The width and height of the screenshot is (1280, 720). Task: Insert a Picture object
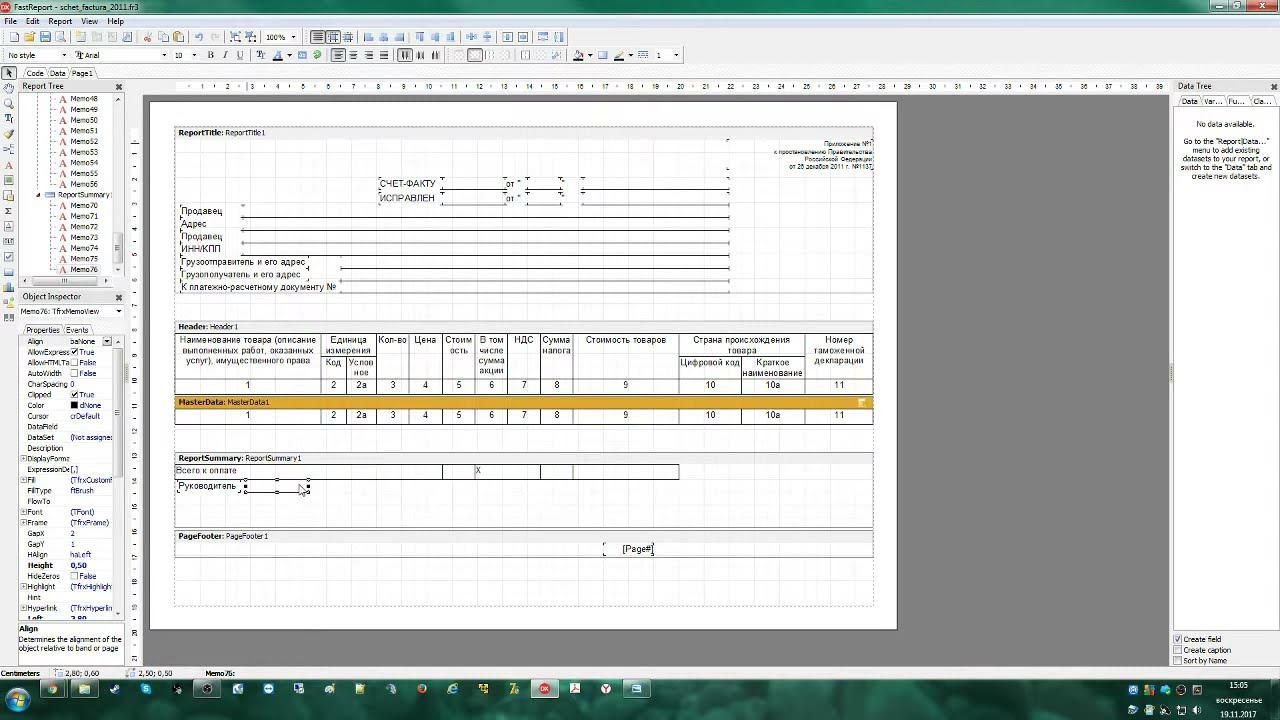pyautogui.click(x=9, y=180)
